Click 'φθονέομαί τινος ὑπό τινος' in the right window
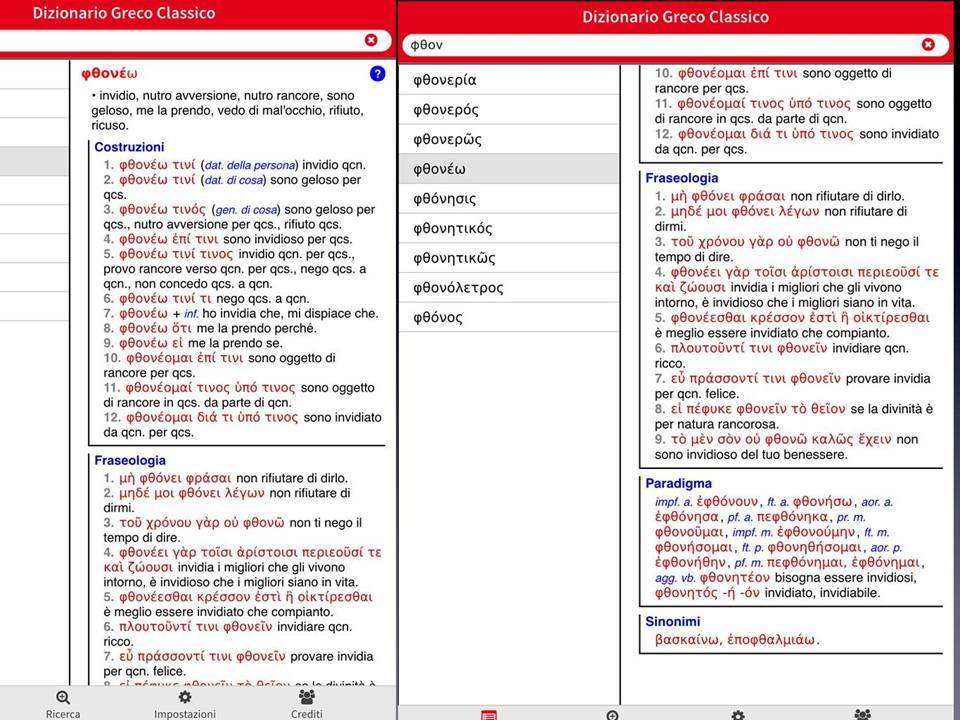Viewport: 960px width, 720px height. pos(764,103)
